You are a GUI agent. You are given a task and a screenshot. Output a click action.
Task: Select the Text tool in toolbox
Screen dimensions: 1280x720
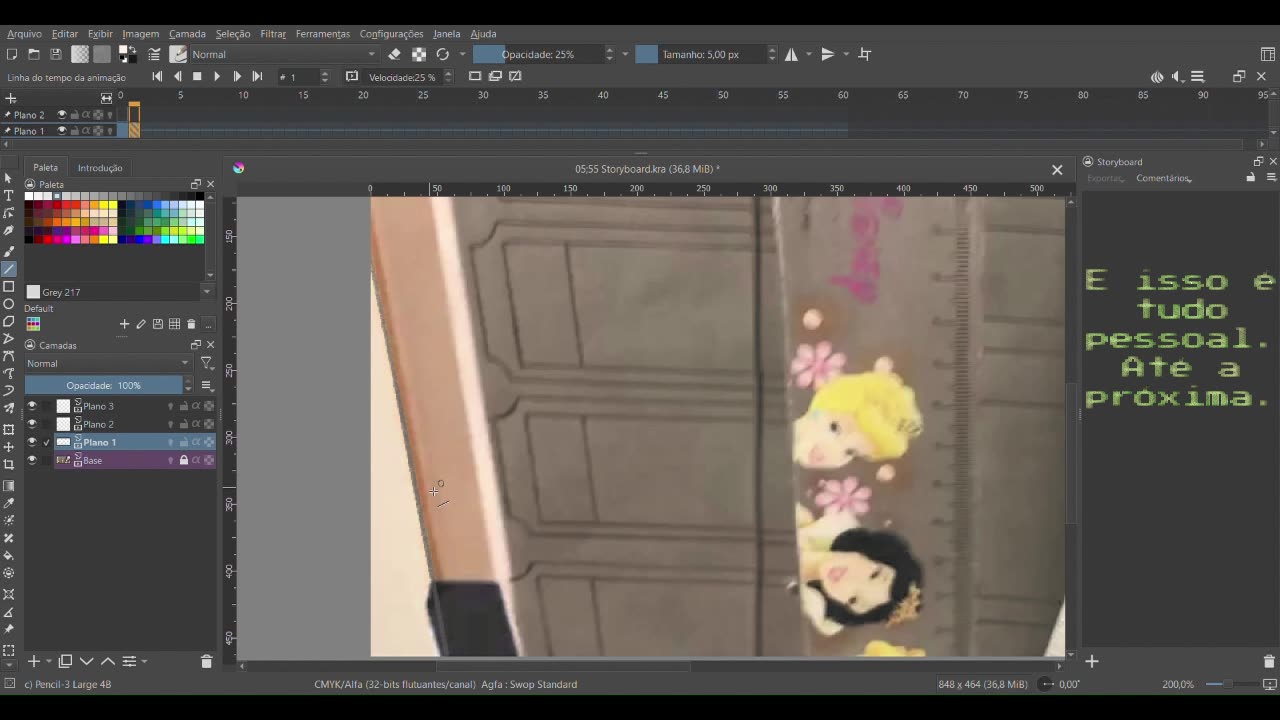(9, 196)
